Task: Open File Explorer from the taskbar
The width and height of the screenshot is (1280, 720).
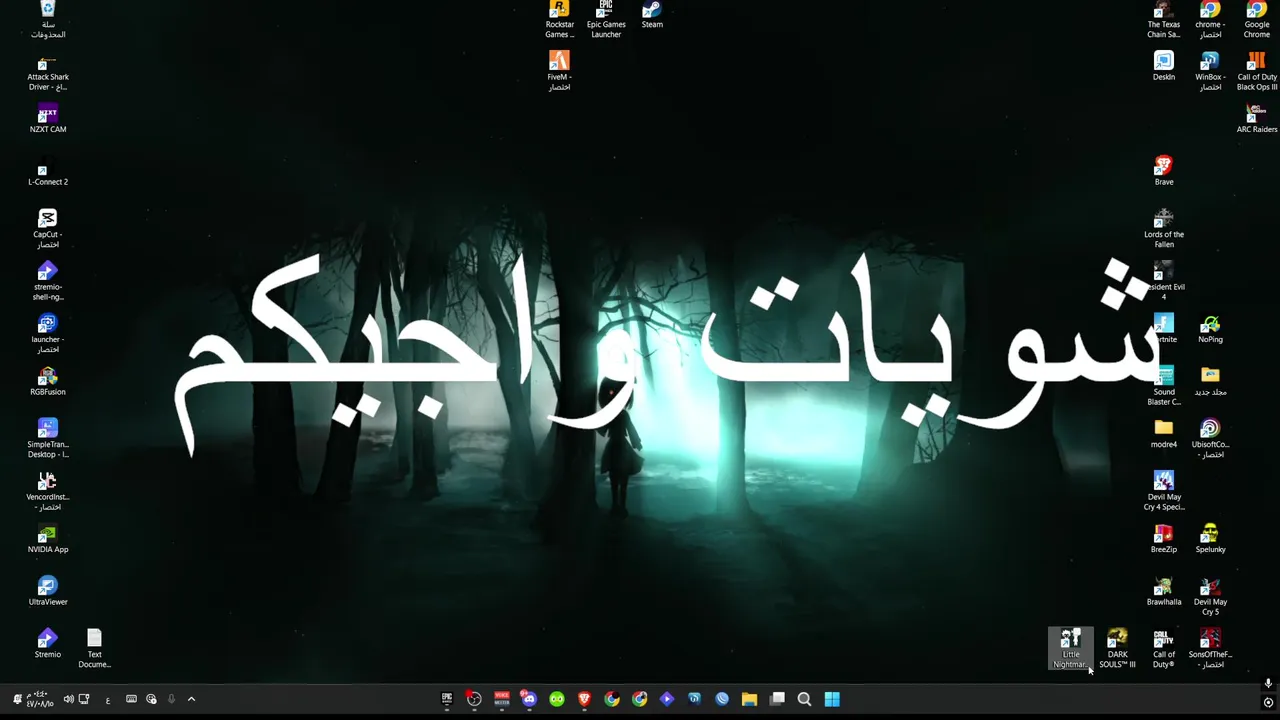Action: tap(749, 699)
